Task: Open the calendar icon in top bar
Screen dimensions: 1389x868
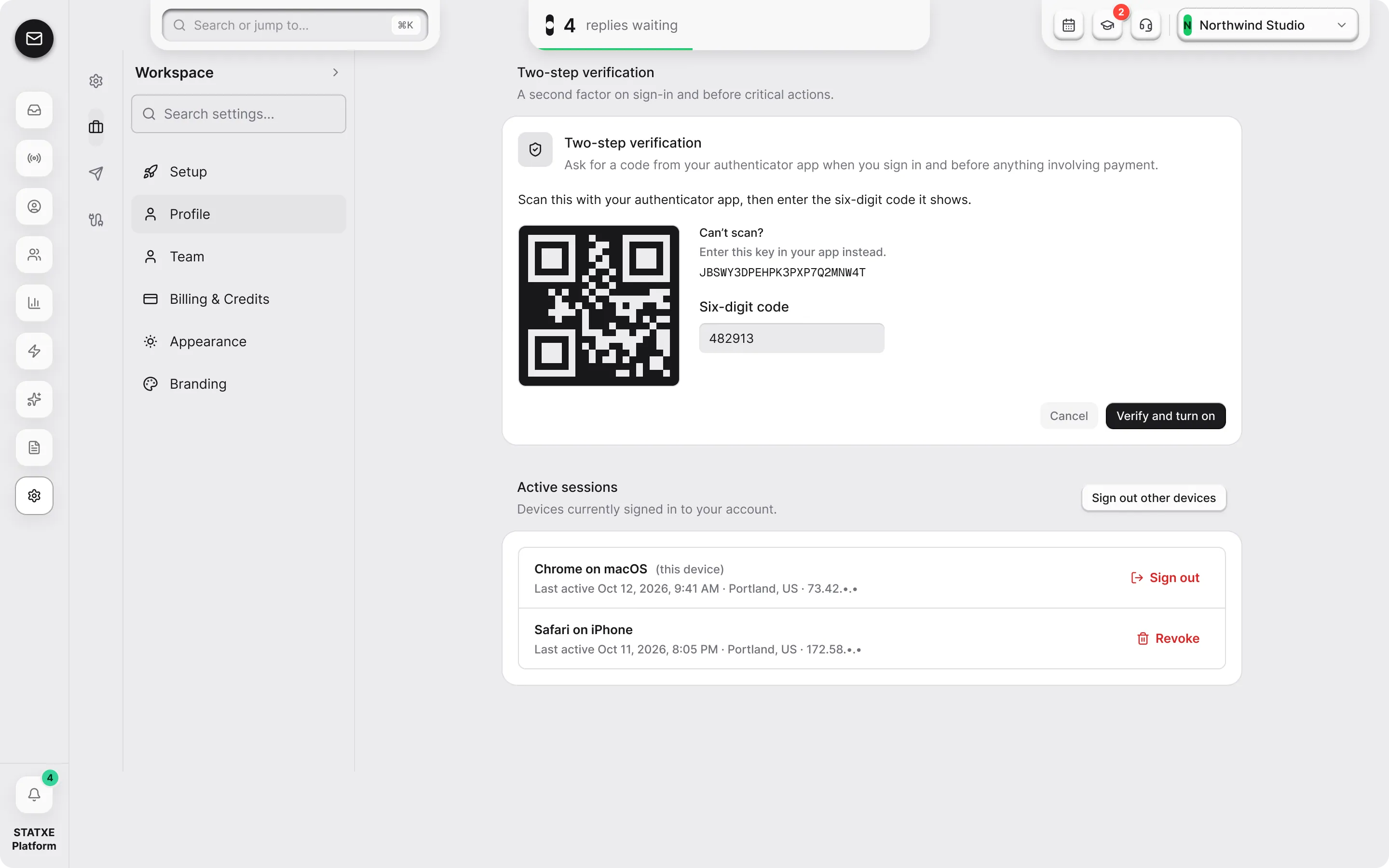Action: (1068, 25)
